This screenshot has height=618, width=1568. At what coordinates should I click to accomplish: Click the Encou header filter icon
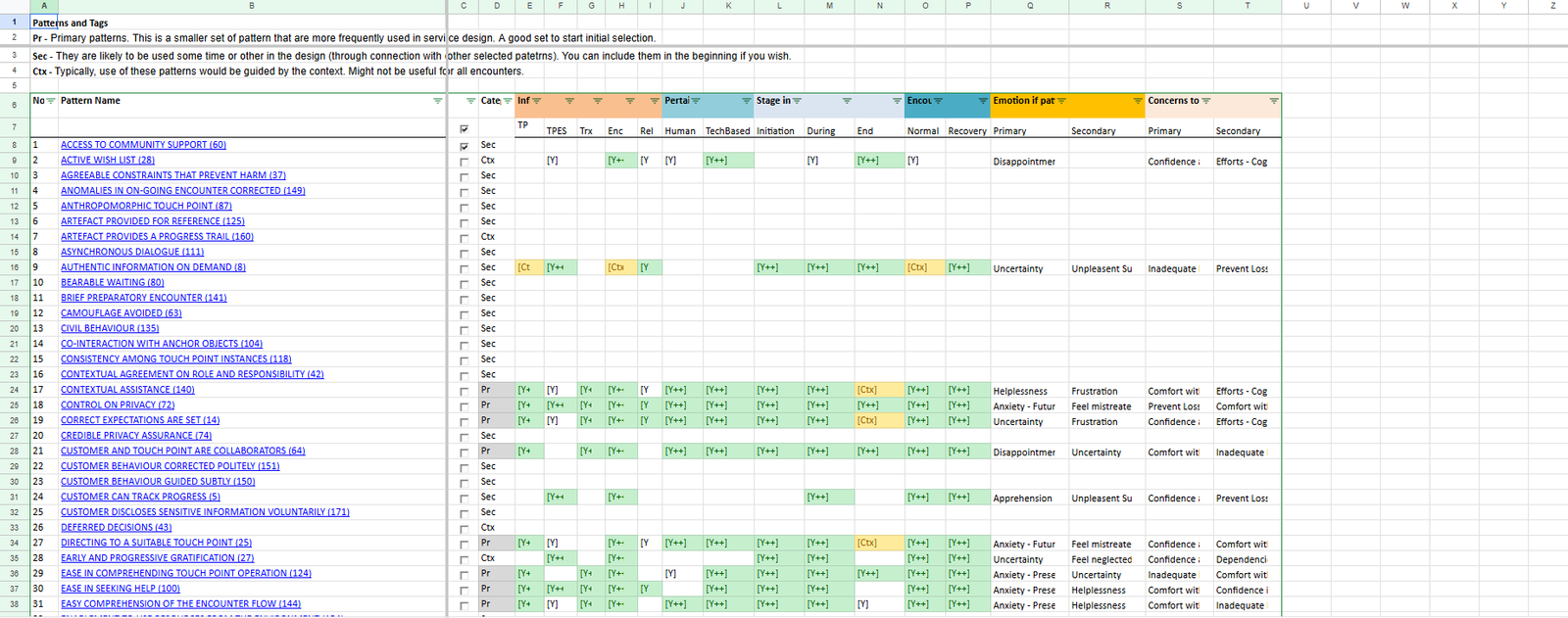[x=938, y=101]
